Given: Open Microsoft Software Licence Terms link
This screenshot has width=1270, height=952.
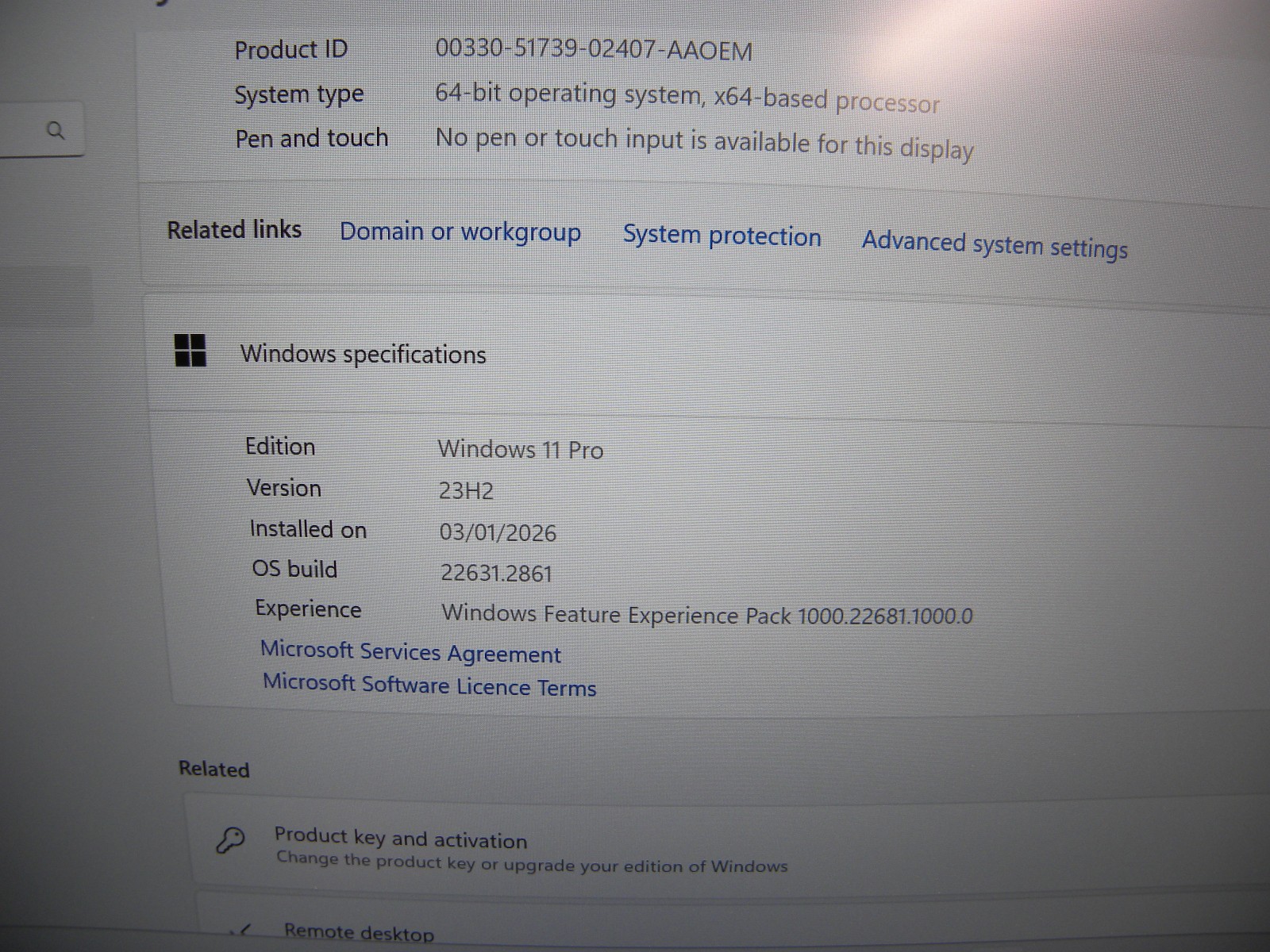Looking at the screenshot, I should tap(429, 685).
